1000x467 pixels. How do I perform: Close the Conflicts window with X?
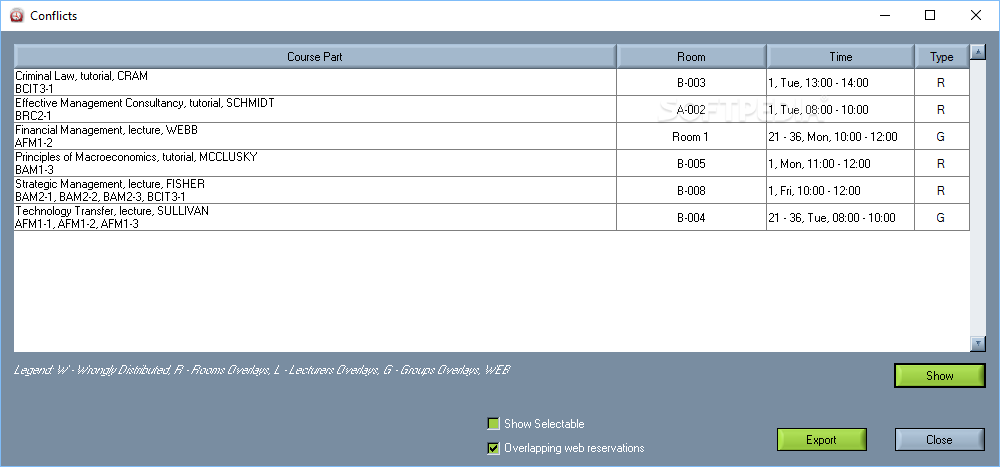(x=976, y=15)
